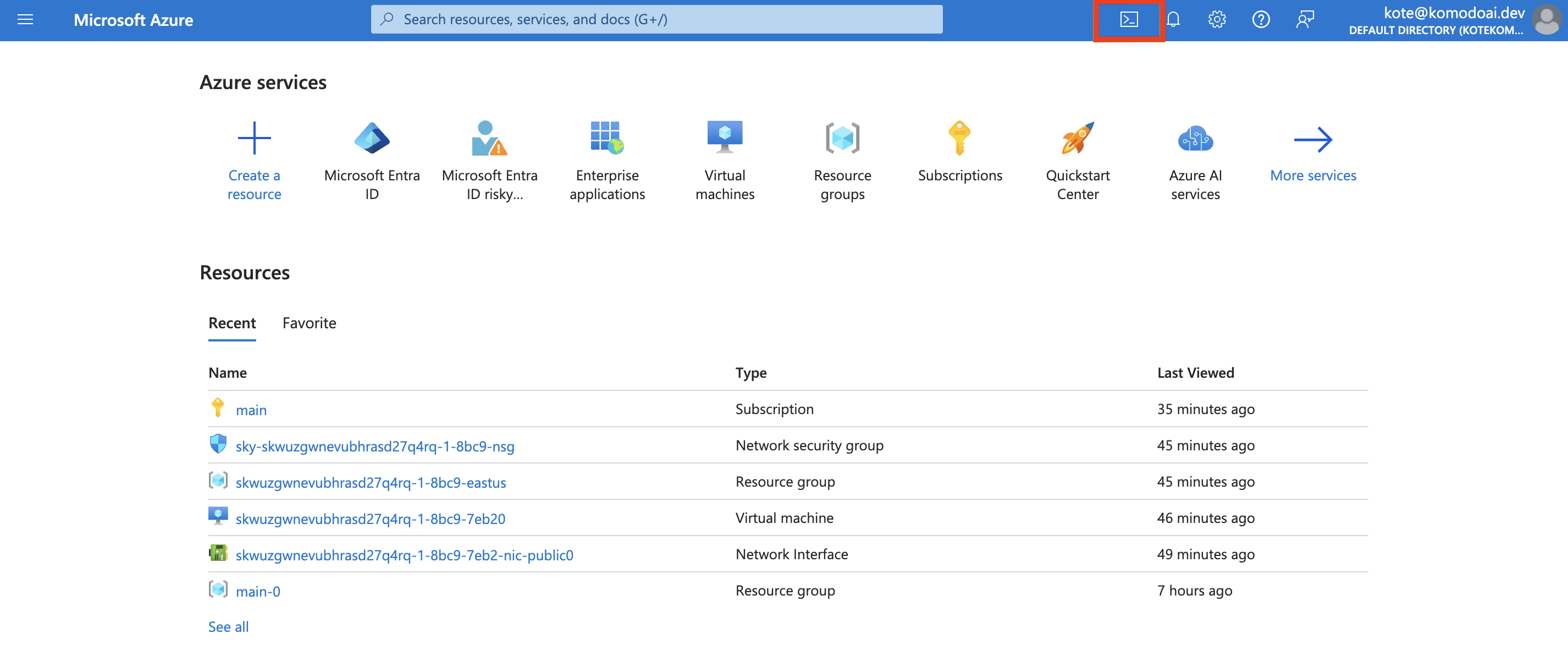Open Azure AI services

(1195, 138)
